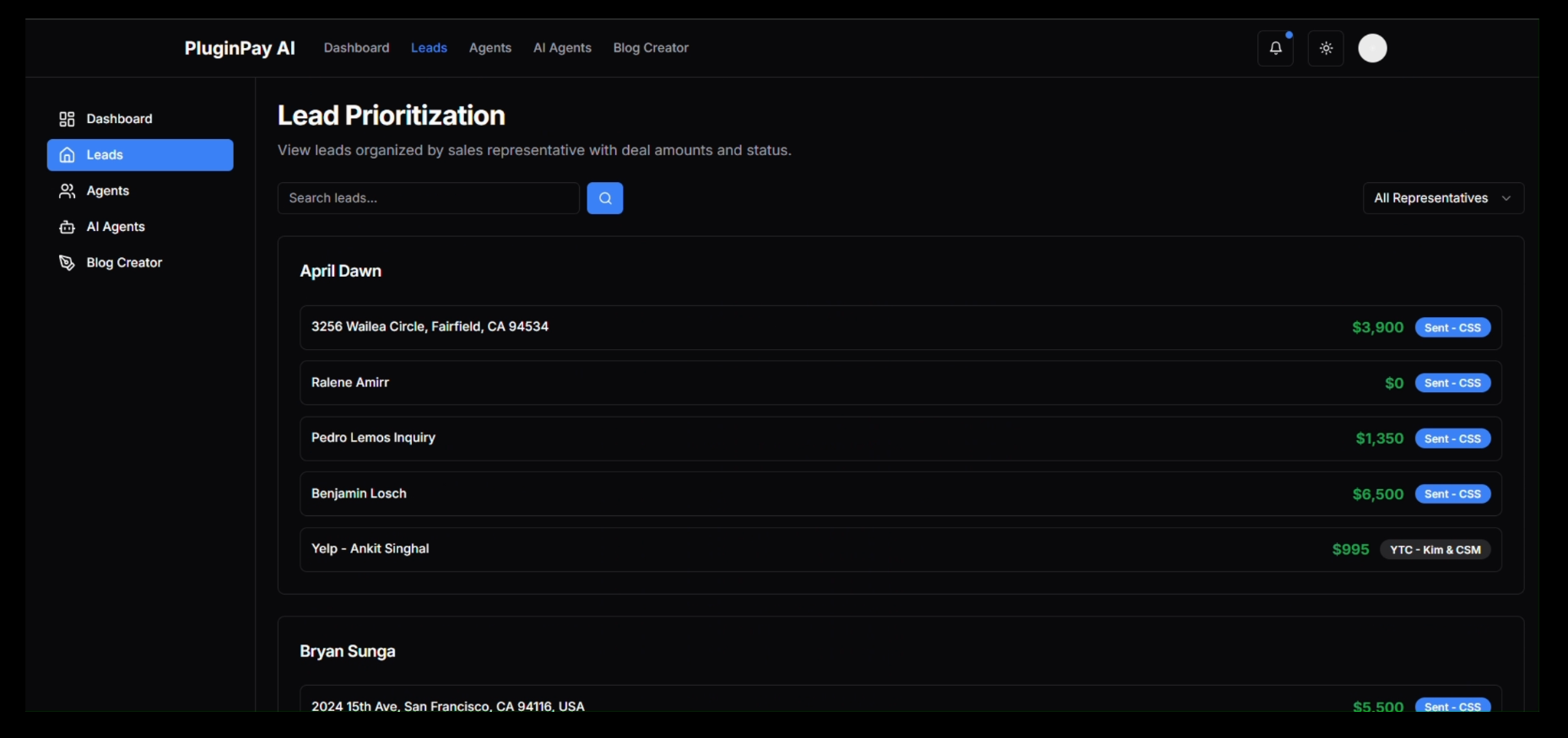Click the Dashboard grid icon in sidebar
Image resolution: width=1568 pixels, height=738 pixels.
pyautogui.click(x=67, y=119)
